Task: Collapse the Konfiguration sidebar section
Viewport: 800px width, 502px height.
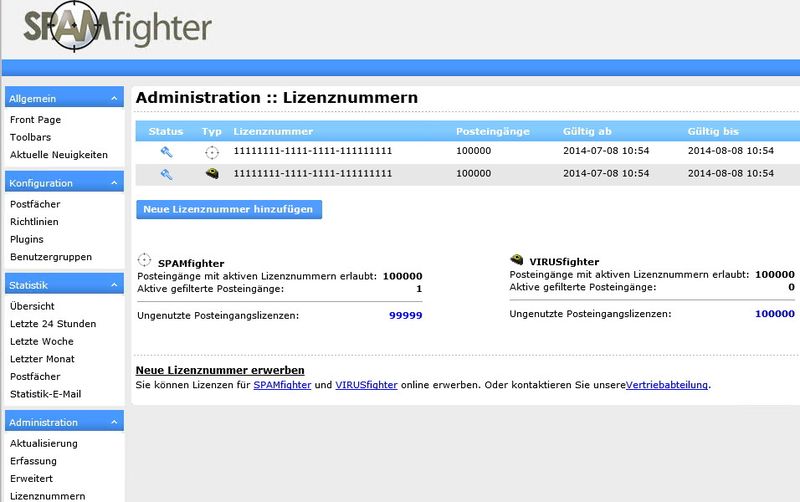Action: pos(114,183)
